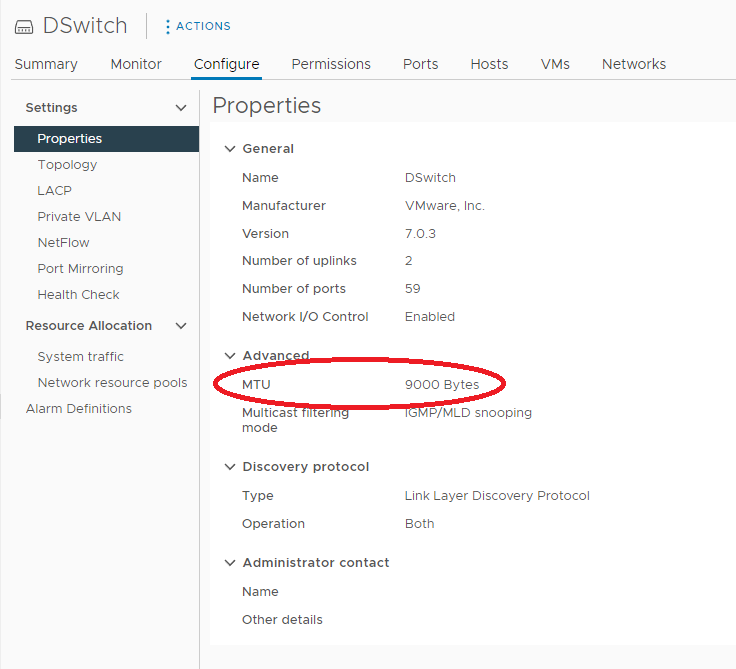The width and height of the screenshot is (736, 669).
Task: Open Topology in the settings sidebar
Action: coord(67,165)
